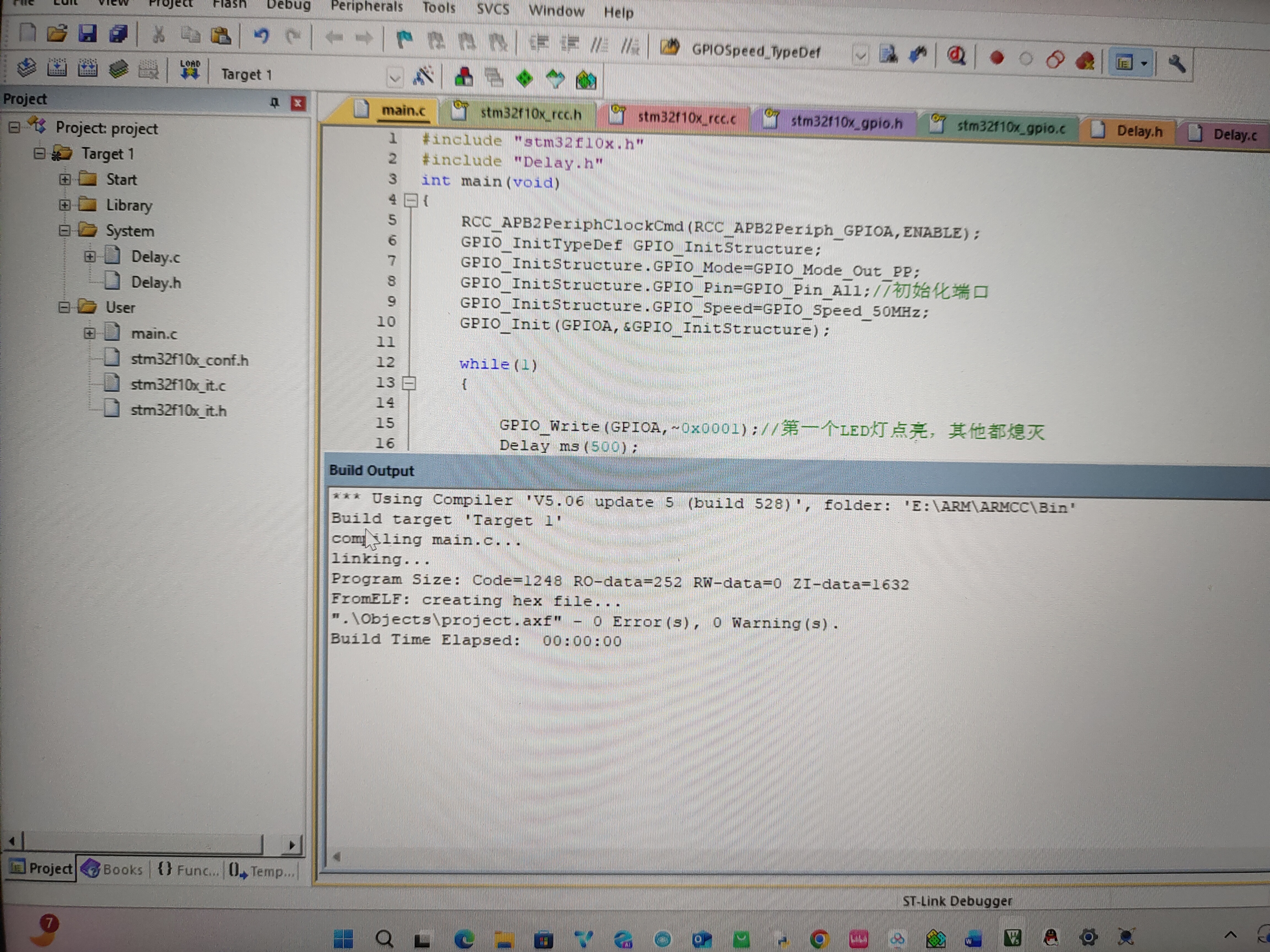This screenshot has height=952, width=1270.
Task: Click the Undo arrow icon
Action: (x=261, y=36)
